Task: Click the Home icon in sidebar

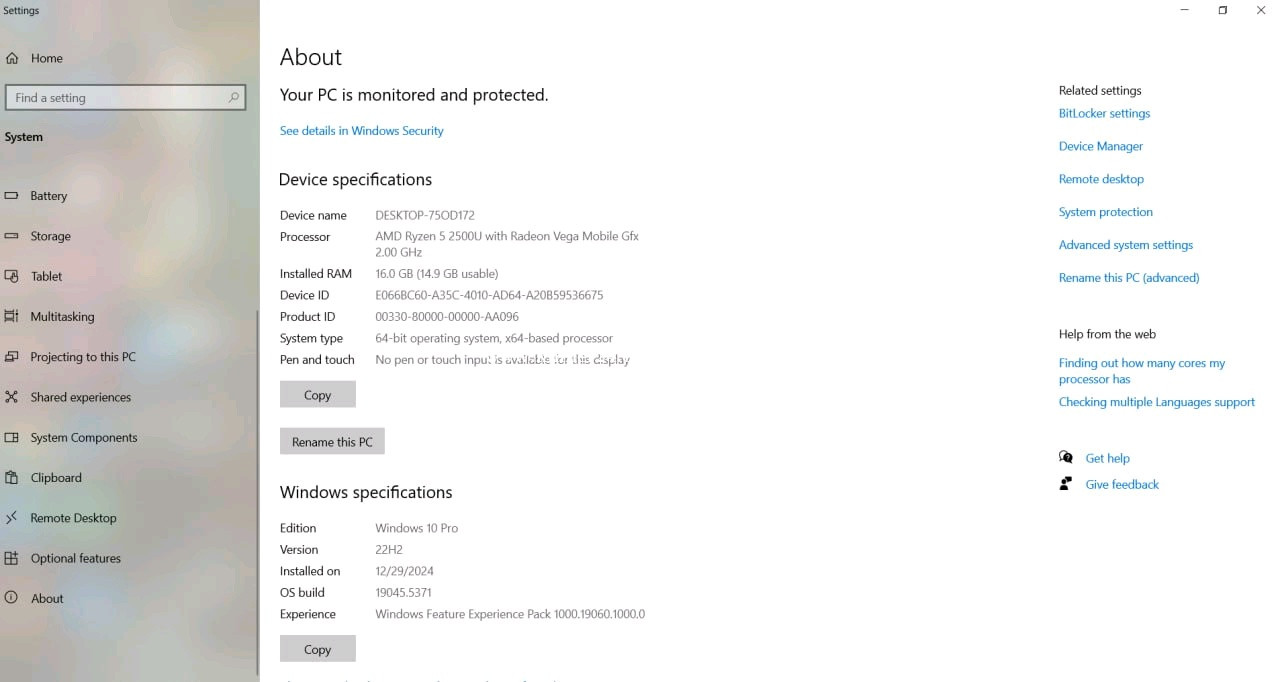Action: pos(12,58)
